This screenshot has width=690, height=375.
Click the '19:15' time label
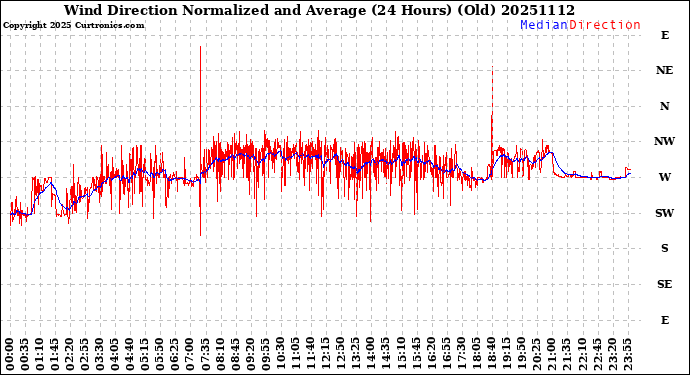coord(506,355)
